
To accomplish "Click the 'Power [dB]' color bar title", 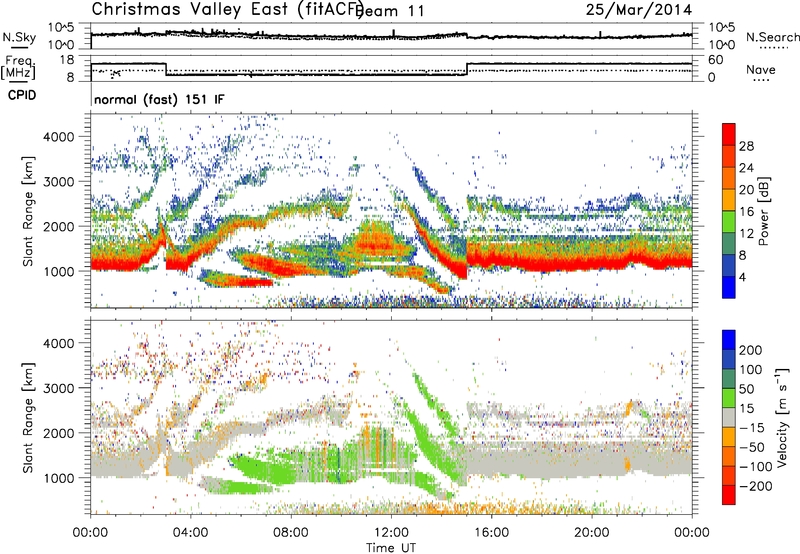I will pyautogui.click(x=763, y=211).
